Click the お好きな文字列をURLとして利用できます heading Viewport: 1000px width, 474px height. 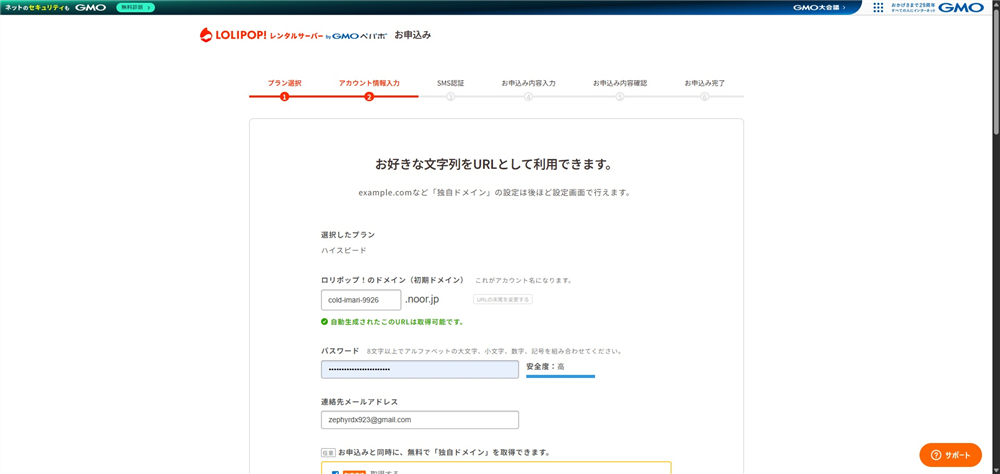pyautogui.click(x=496, y=165)
